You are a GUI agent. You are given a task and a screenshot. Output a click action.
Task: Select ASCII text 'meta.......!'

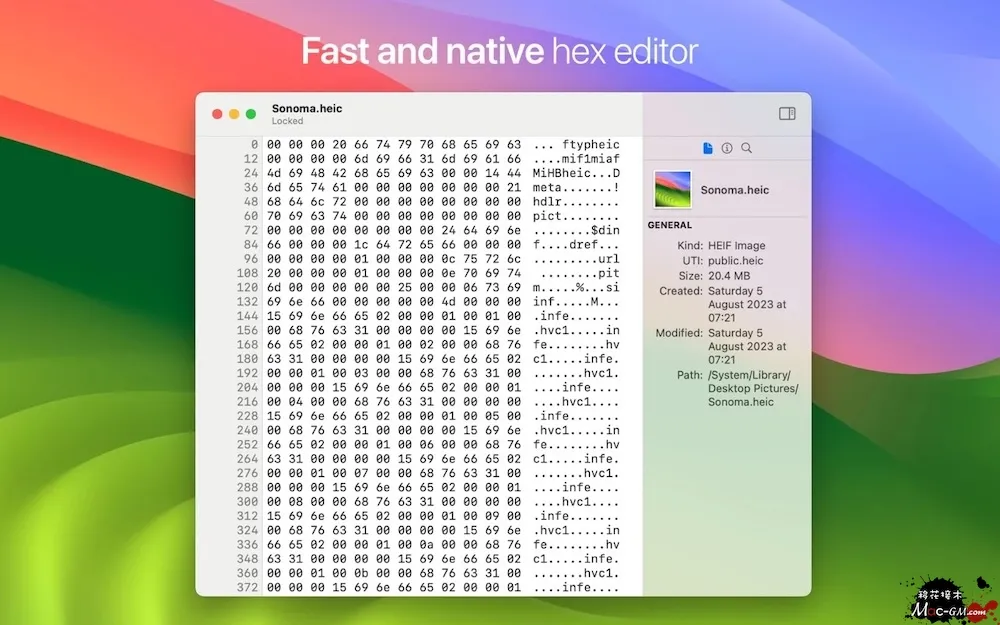(576, 188)
